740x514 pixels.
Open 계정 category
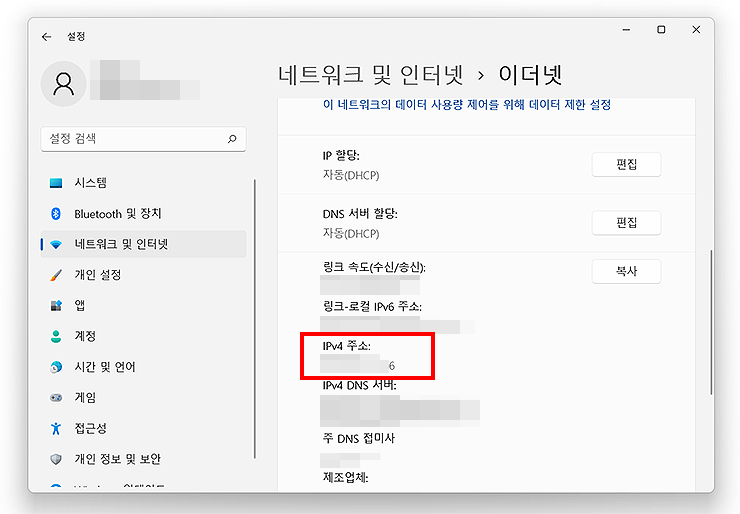143,337
